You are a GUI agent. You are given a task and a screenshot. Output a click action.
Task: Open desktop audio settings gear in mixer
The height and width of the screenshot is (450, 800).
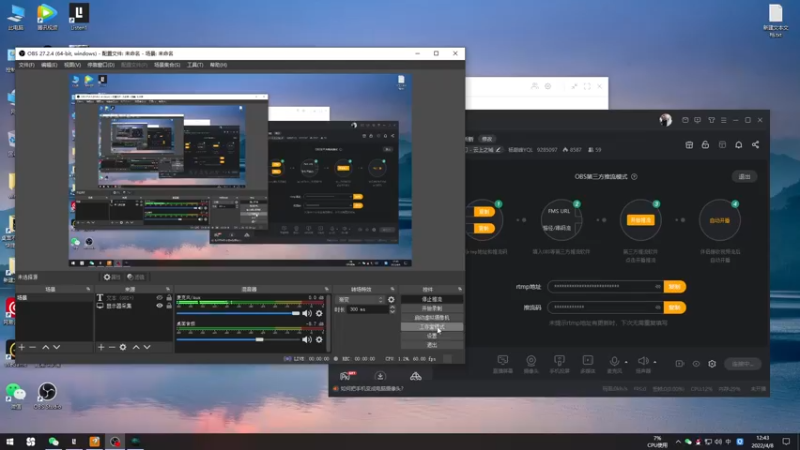(319, 339)
